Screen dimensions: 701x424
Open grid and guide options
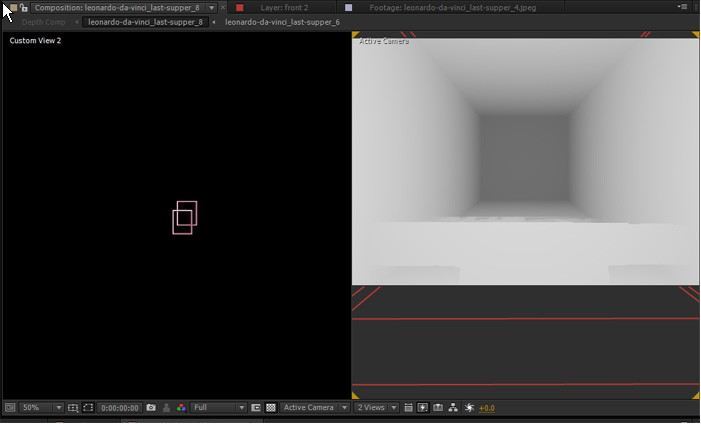[x=72, y=408]
